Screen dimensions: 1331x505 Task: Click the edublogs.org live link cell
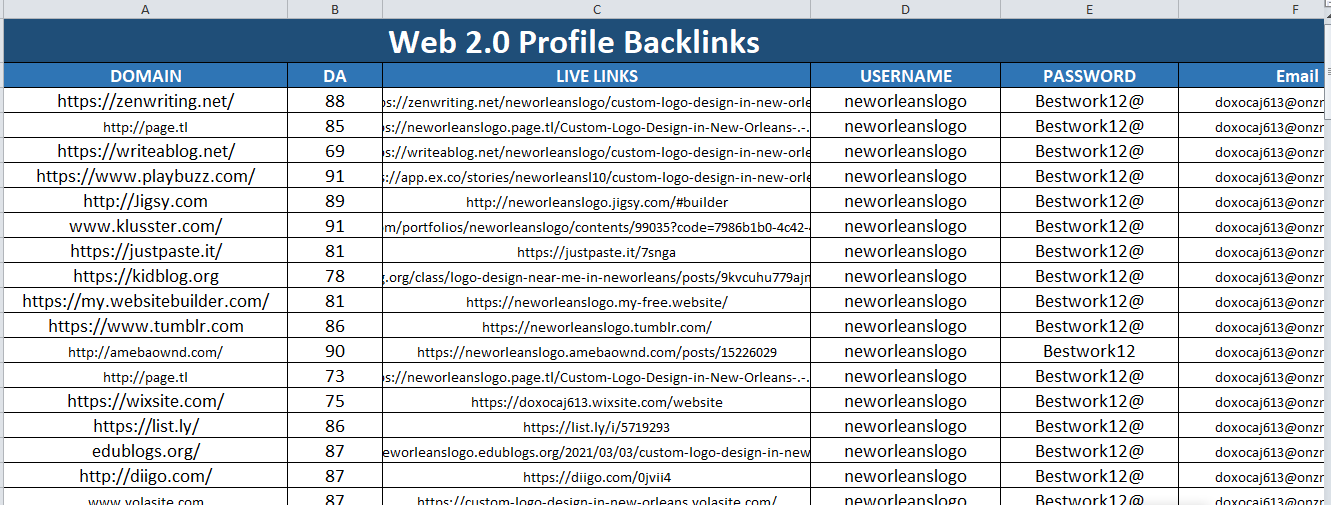(x=597, y=451)
